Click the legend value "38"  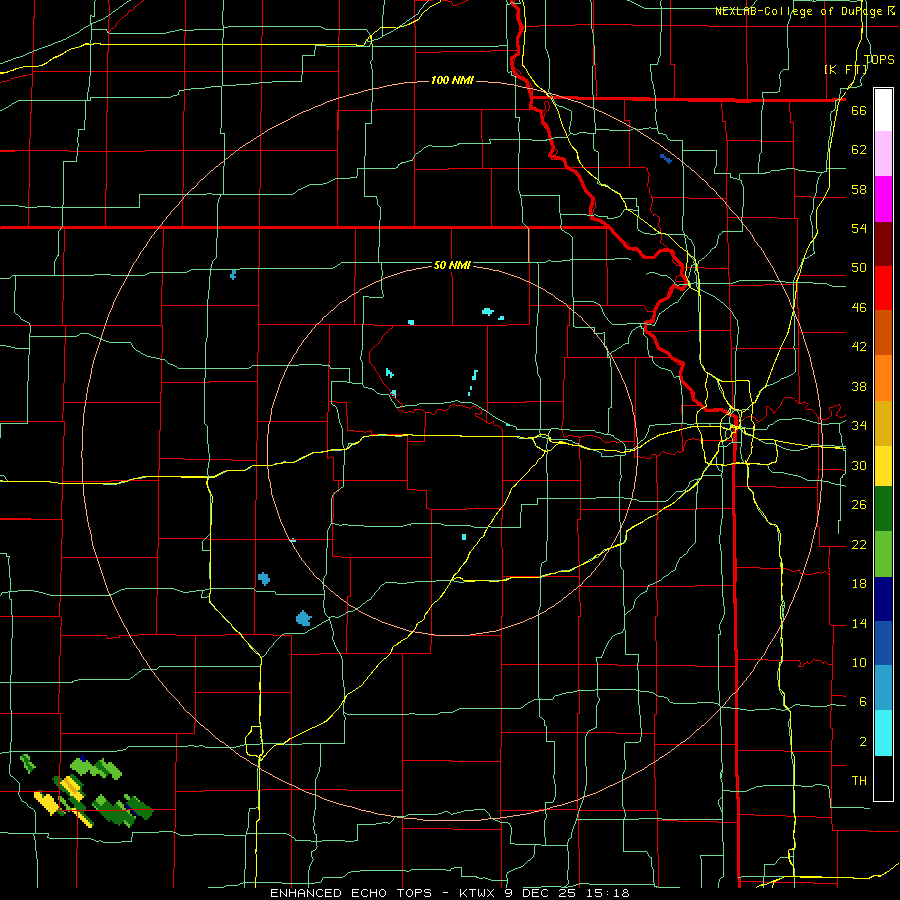[x=859, y=386]
